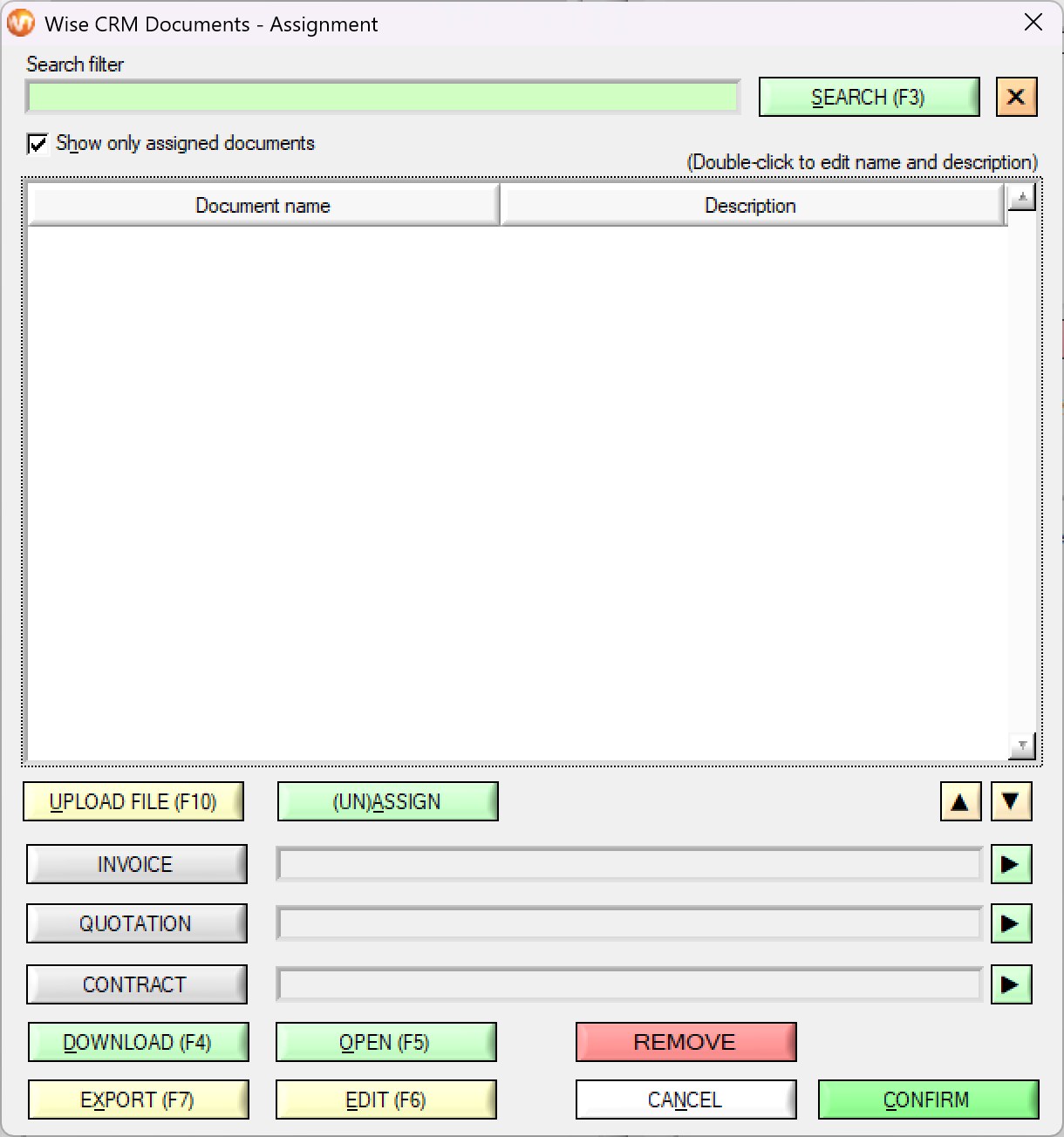
Task: Click the CANCEL button
Action: 685,1100
